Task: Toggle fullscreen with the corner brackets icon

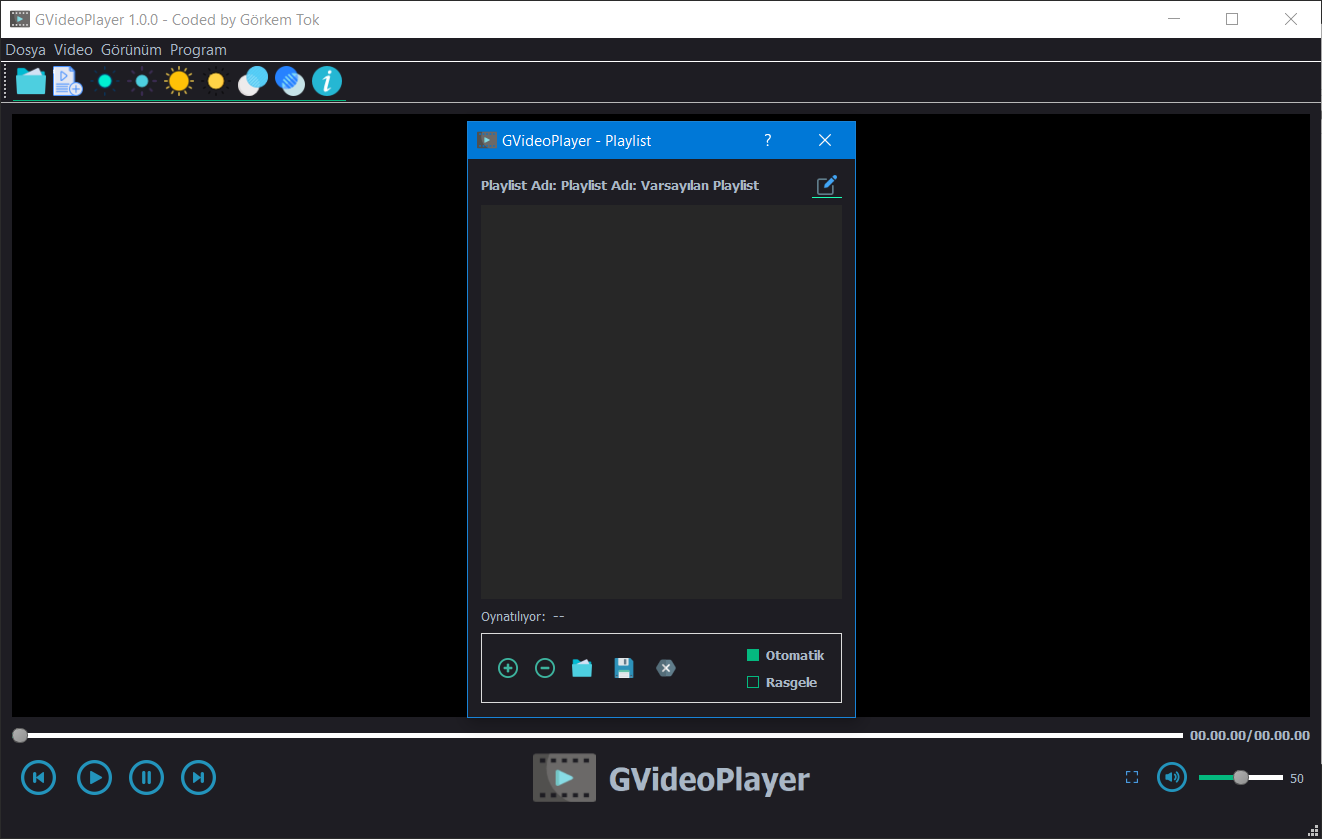Action: click(x=1132, y=777)
